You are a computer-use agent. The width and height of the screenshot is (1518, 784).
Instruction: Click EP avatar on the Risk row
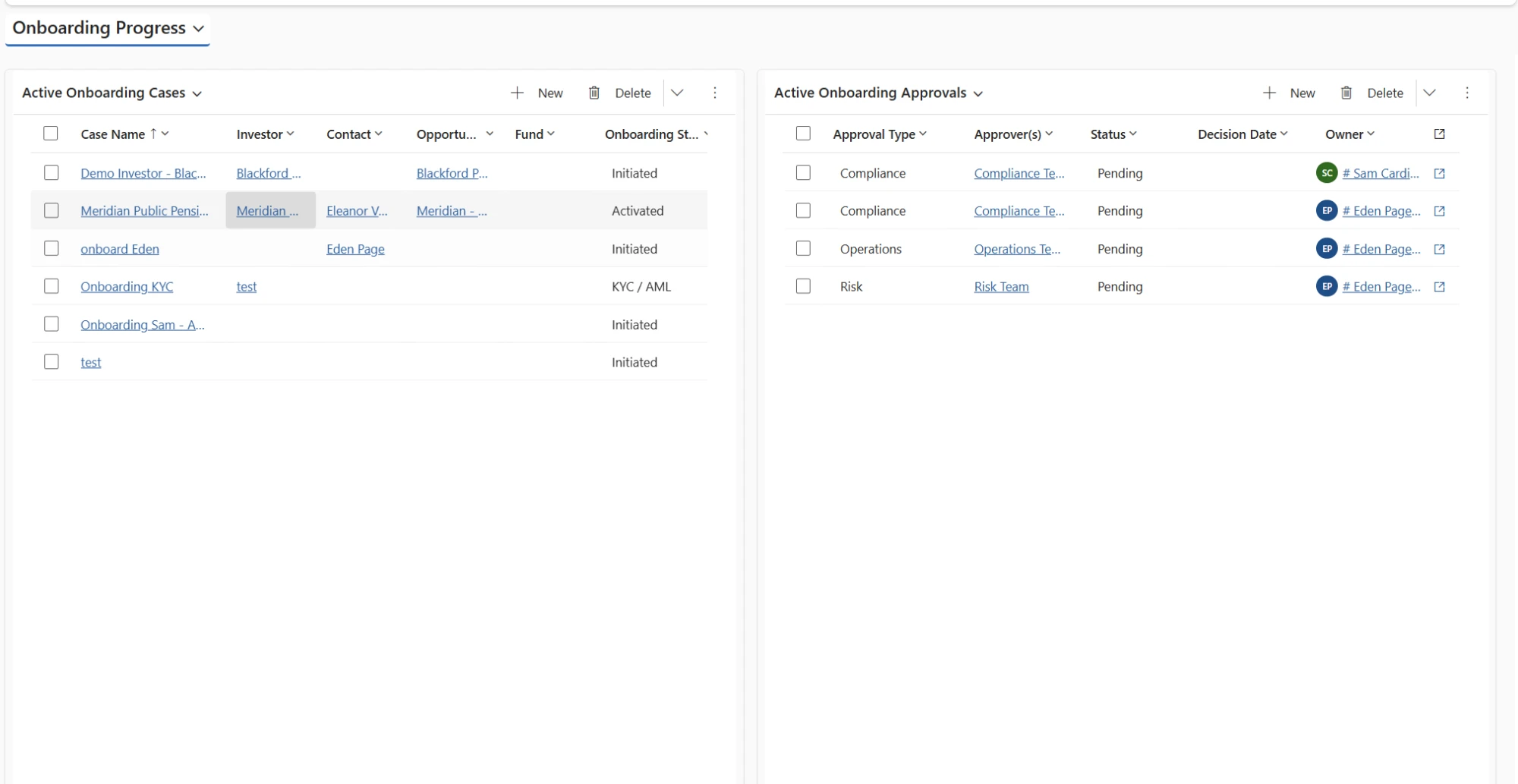pyautogui.click(x=1327, y=286)
